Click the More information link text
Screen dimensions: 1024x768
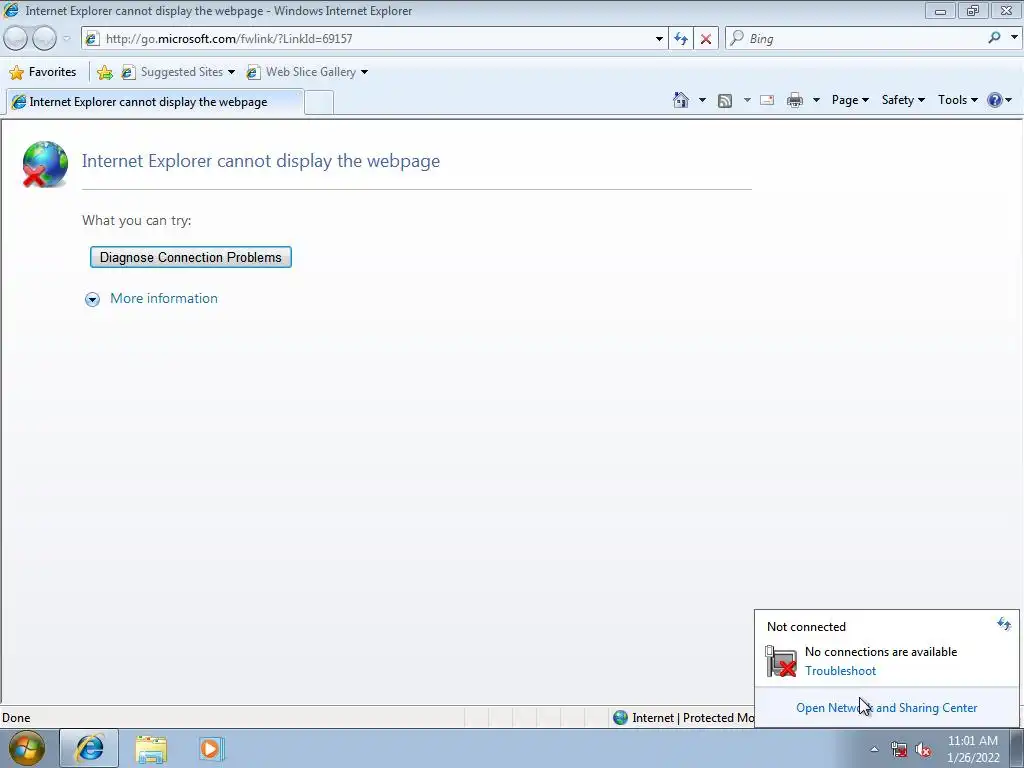(x=164, y=298)
